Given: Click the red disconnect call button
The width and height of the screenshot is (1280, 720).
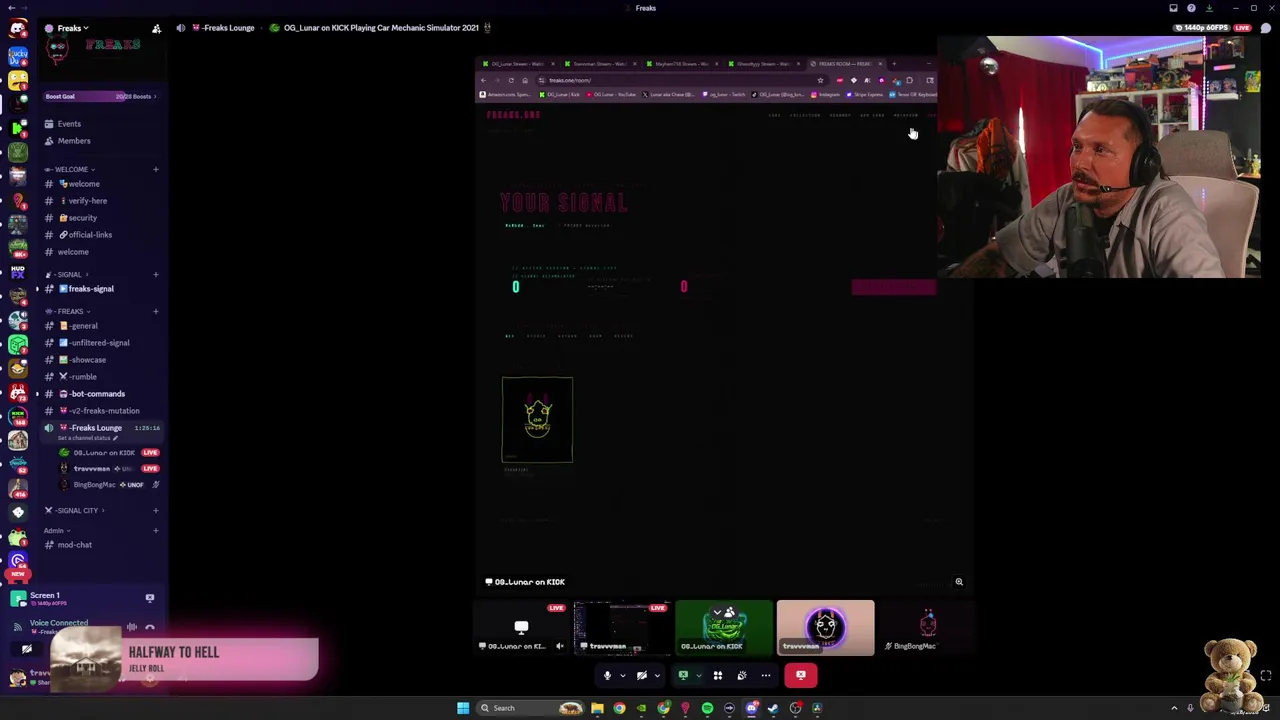Looking at the screenshot, I should (x=801, y=675).
